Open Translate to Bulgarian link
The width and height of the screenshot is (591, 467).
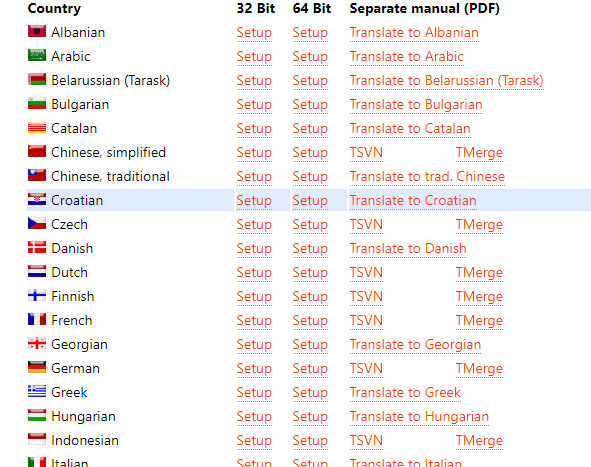416,105
